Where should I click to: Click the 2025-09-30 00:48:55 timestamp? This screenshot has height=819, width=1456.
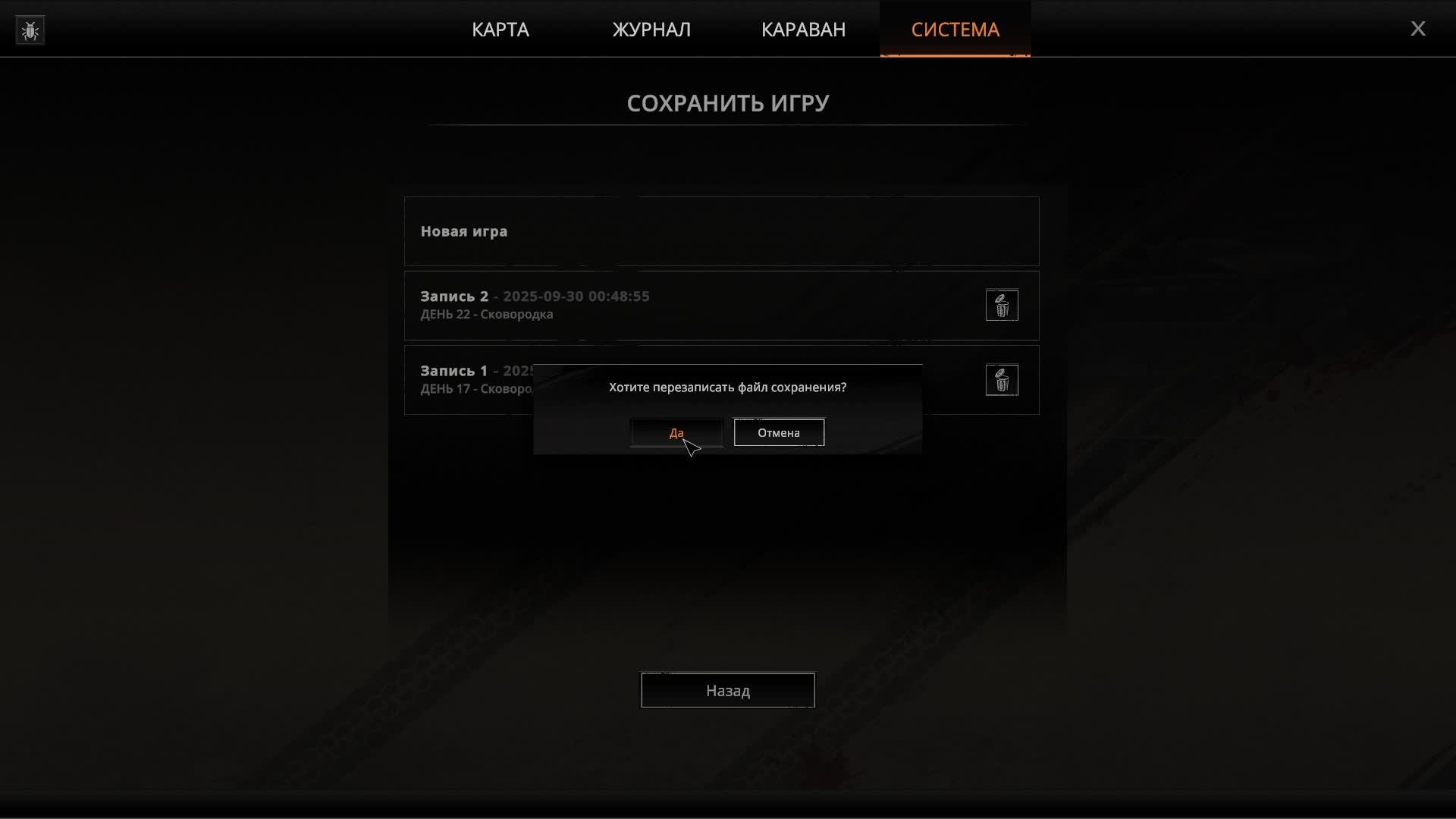[576, 297]
